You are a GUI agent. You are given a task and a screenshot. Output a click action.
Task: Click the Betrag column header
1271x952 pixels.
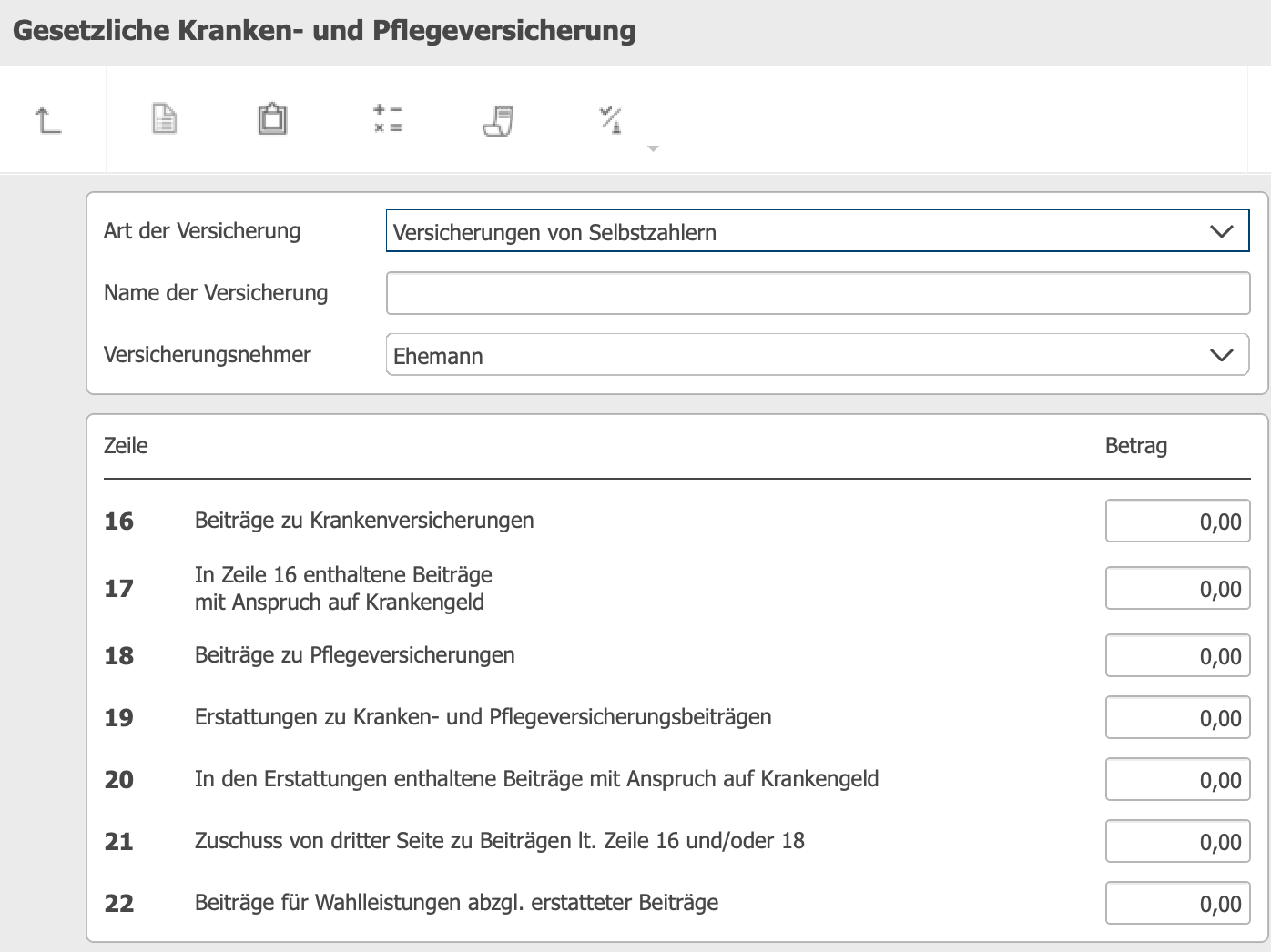click(1135, 446)
